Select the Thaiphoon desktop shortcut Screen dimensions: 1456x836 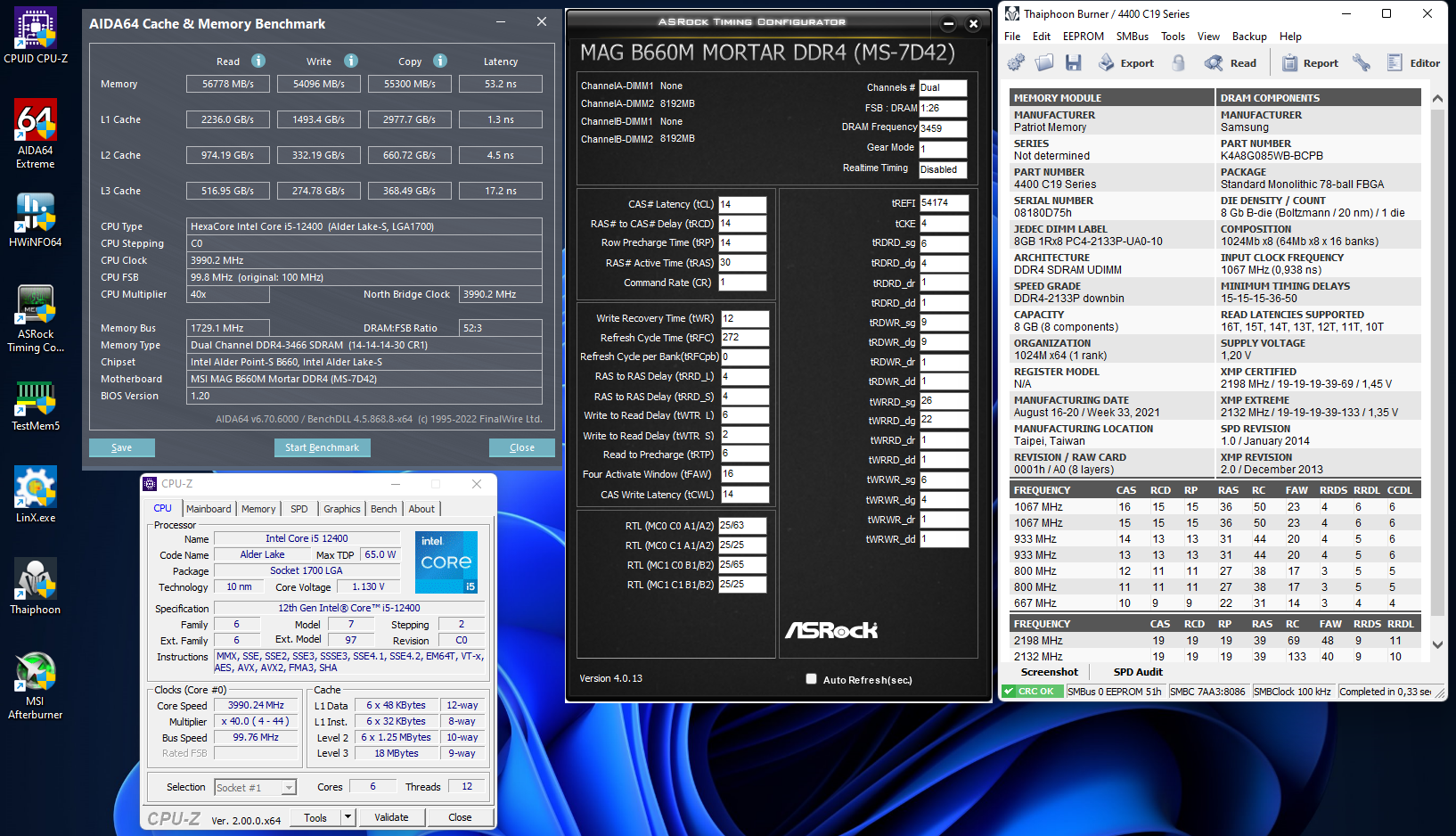click(36, 586)
